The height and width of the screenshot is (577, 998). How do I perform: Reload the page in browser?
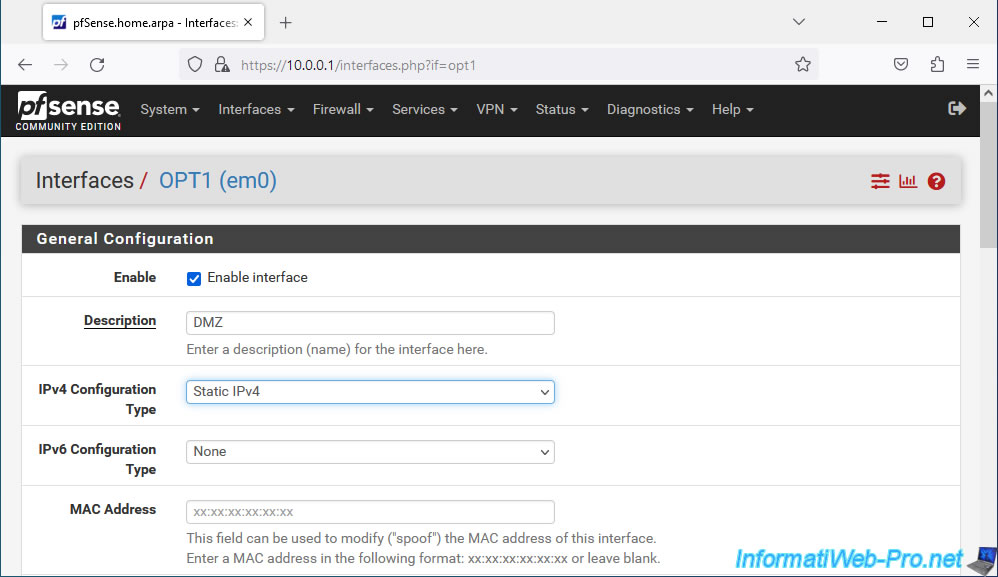coord(97,65)
